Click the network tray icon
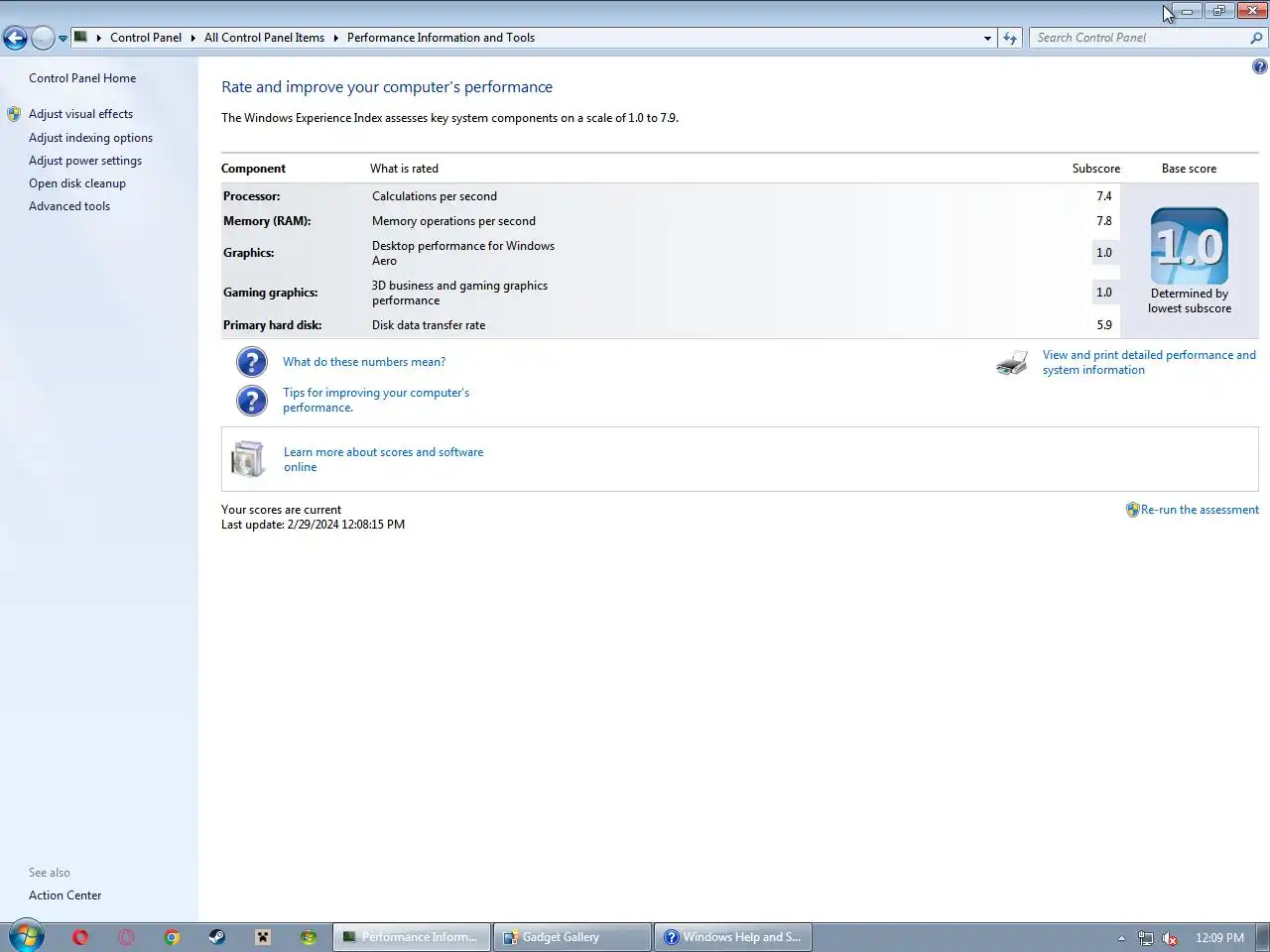The height and width of the screenshot is (952, 1270). [x=1146, y=938]
